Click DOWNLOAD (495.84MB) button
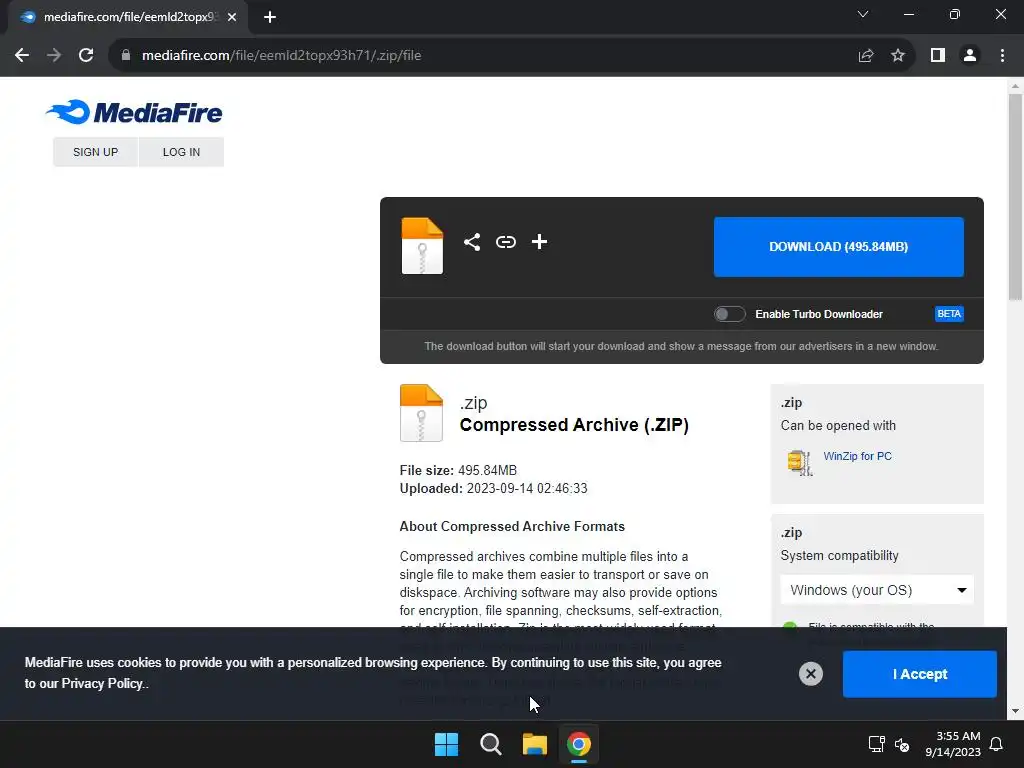Image resolution: width=1024 pixels, height=768 pixels. [839, 247]
